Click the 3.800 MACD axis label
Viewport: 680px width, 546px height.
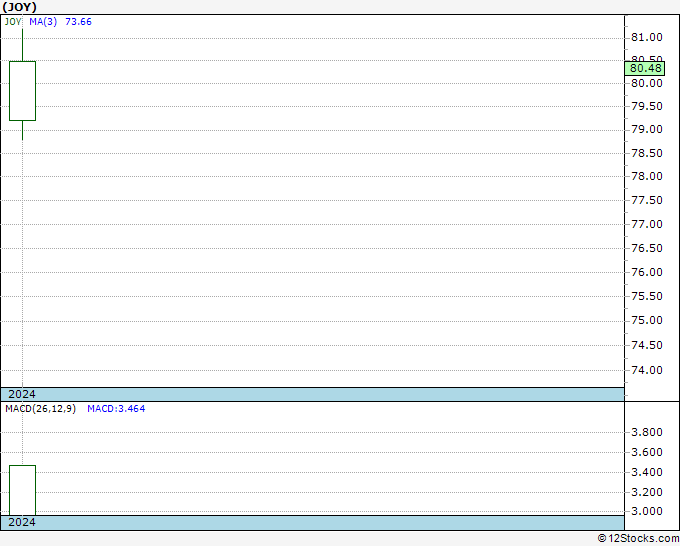coord(647,432)
